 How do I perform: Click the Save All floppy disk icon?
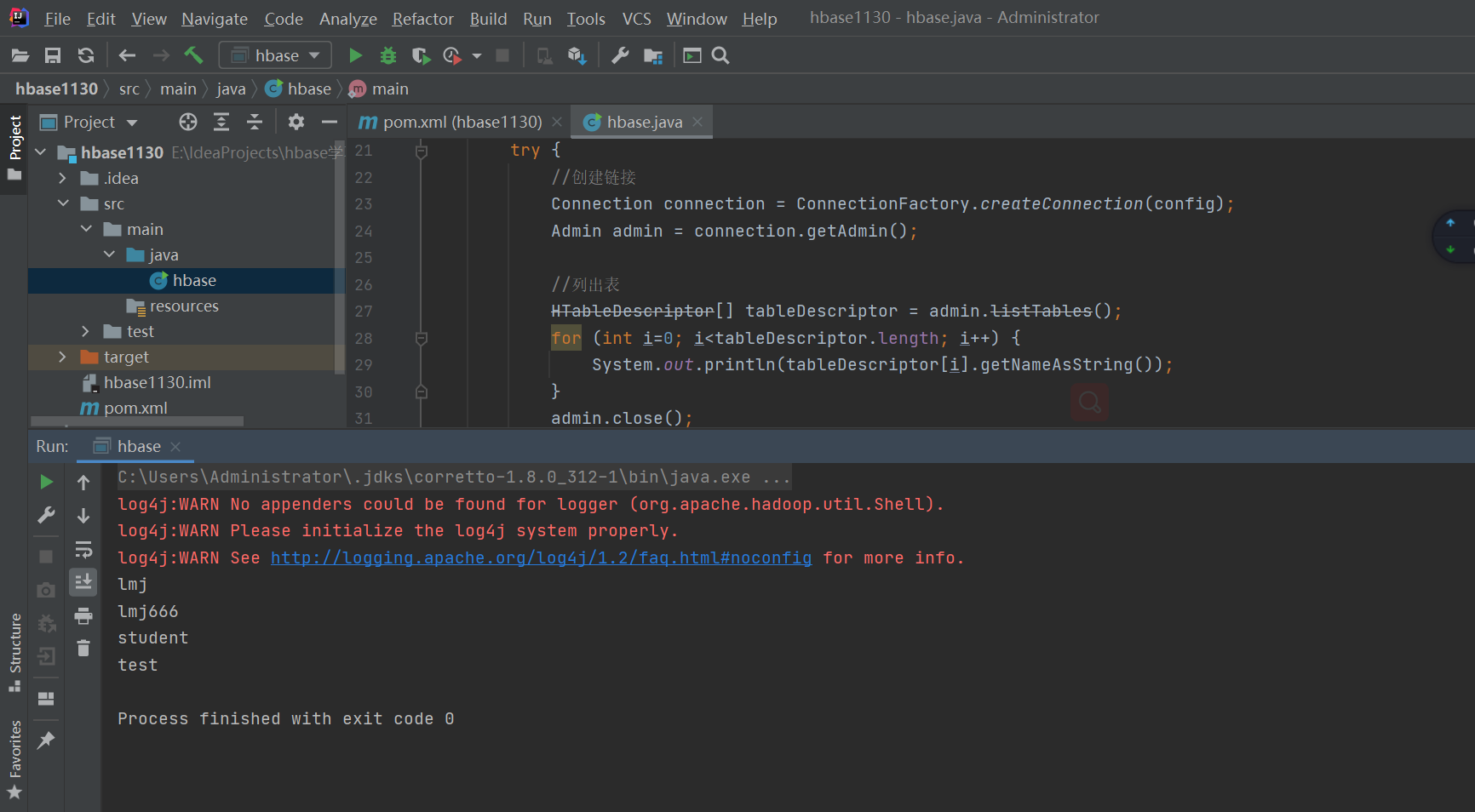pos(53,55)
